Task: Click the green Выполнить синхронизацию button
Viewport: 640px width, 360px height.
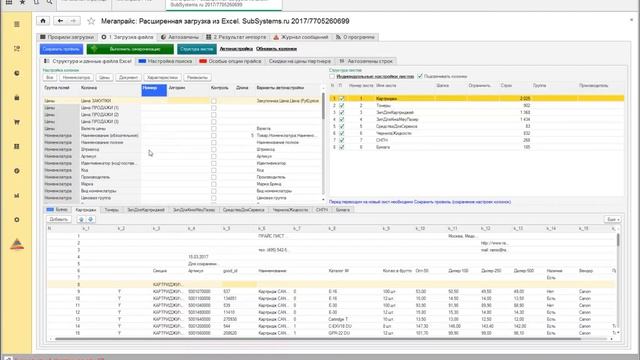Action: tap(130, 49)
